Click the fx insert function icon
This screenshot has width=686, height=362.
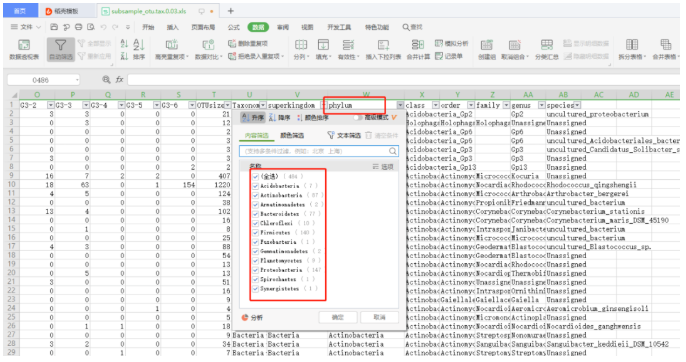[119, 79]
